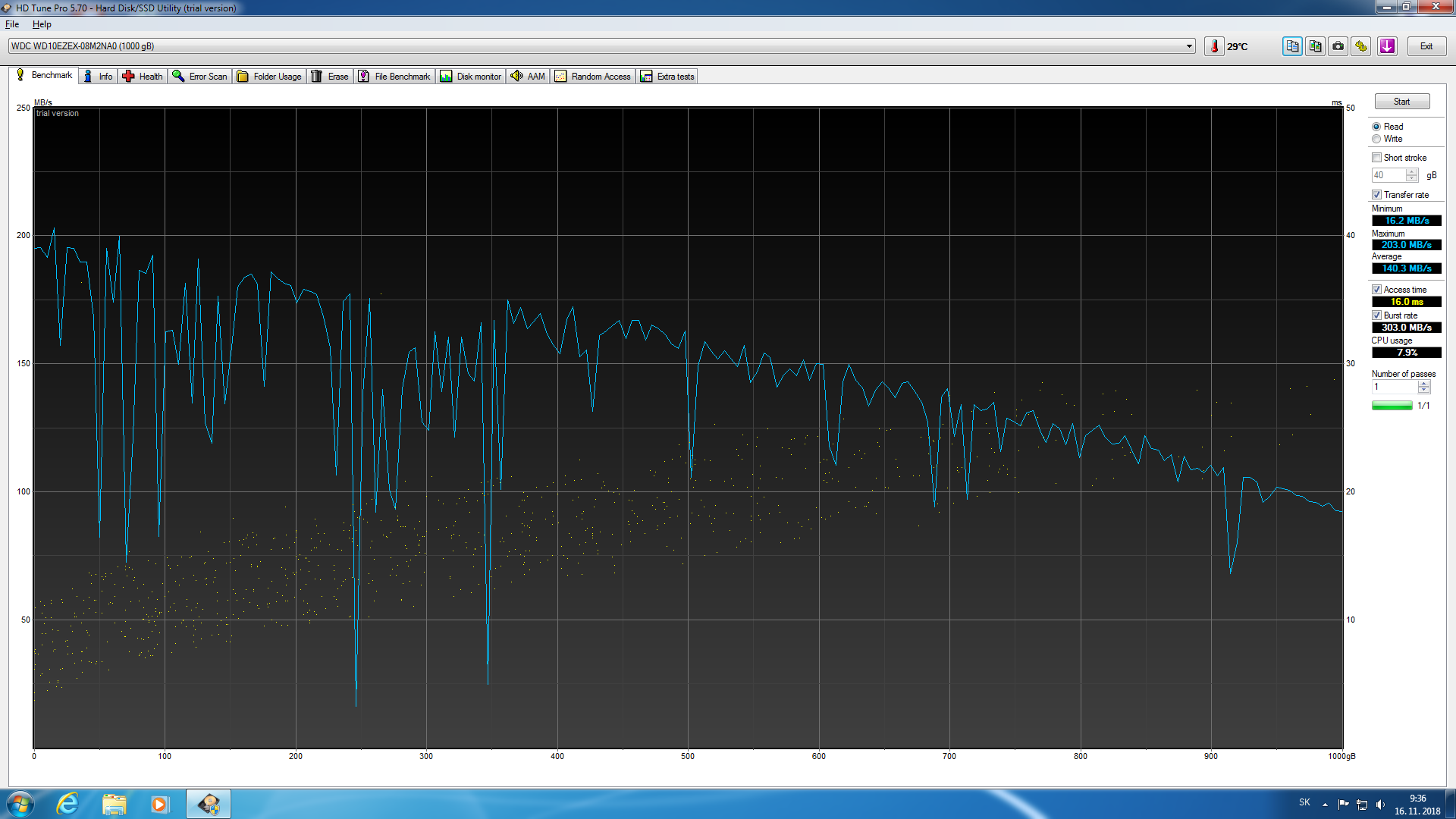Click the Exit button
Image resolution: width=1456 pixels, height=819 pixels.
point(1426,46)
